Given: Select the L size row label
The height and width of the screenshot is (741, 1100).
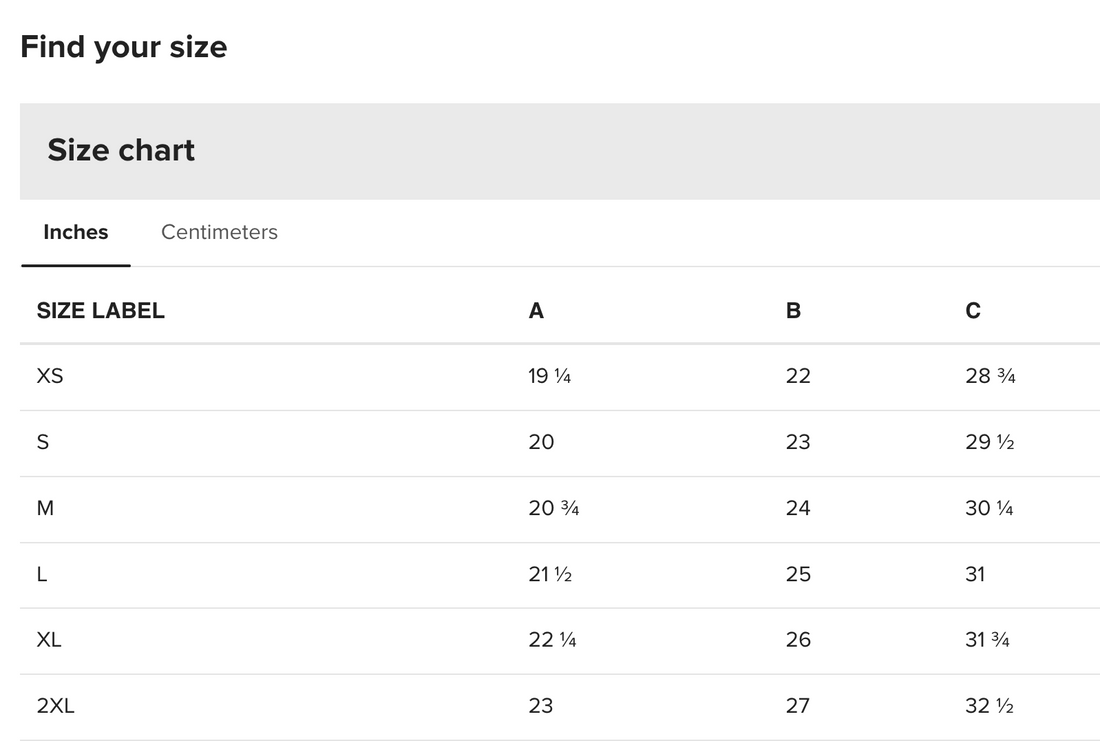Looking at the screenshot, I should coord(42,574).
